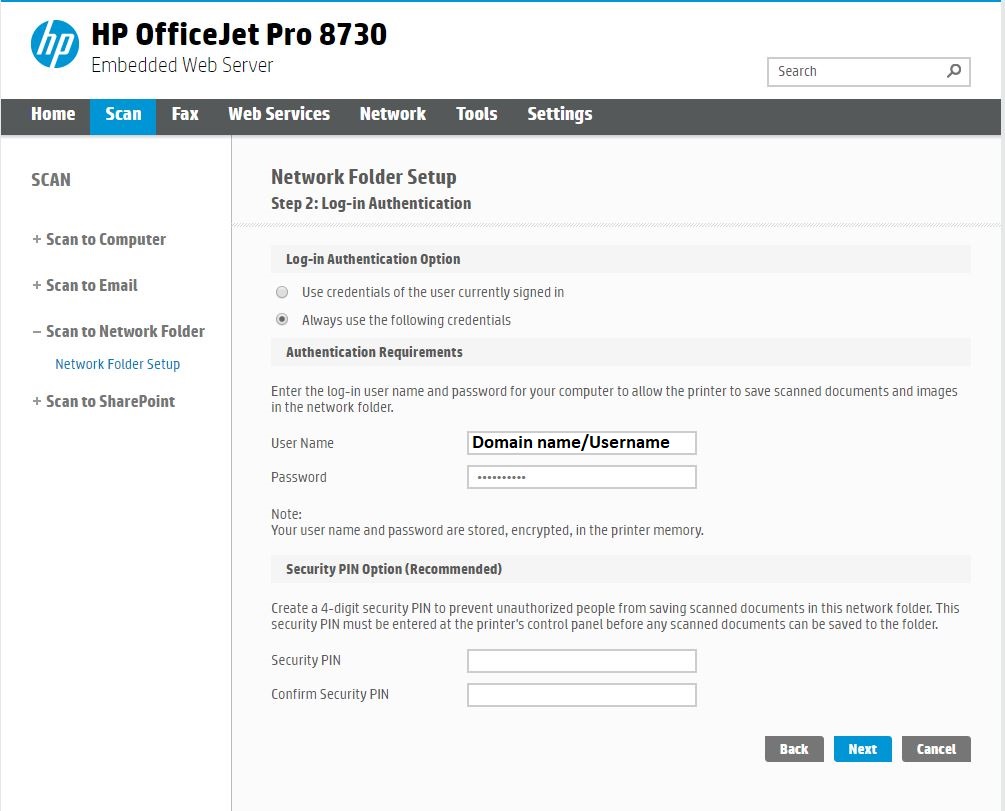Focus the Password field
This screenshot has width=1005, height=811.
(x=582, y=477)
